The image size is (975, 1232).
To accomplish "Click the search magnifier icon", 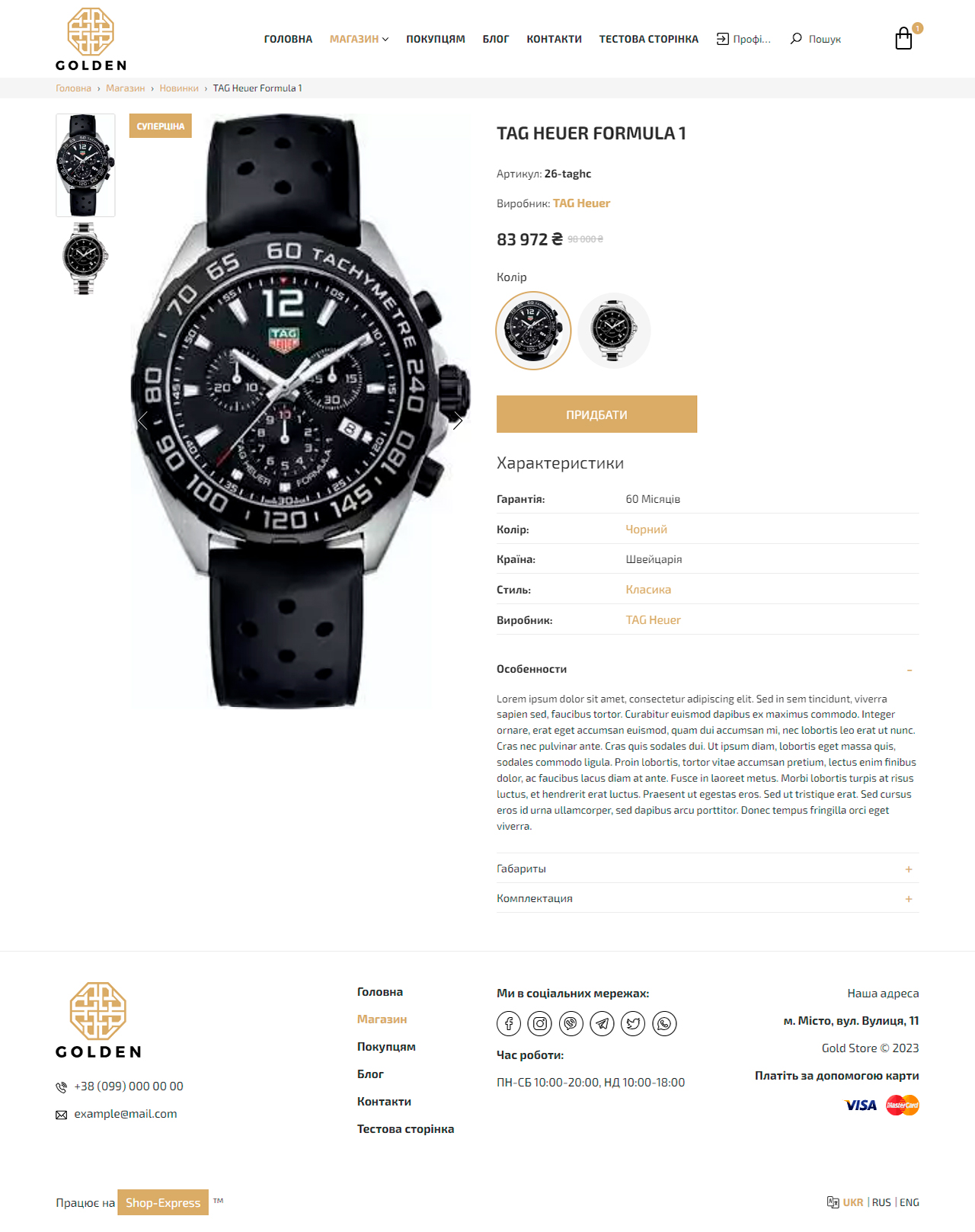I will (796, 38).
